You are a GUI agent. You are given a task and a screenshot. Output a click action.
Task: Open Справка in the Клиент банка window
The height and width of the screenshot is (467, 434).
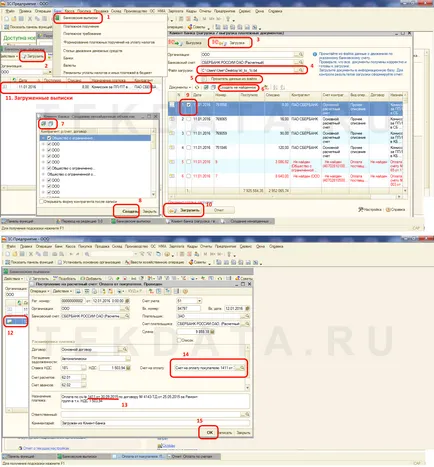(395, 210)
